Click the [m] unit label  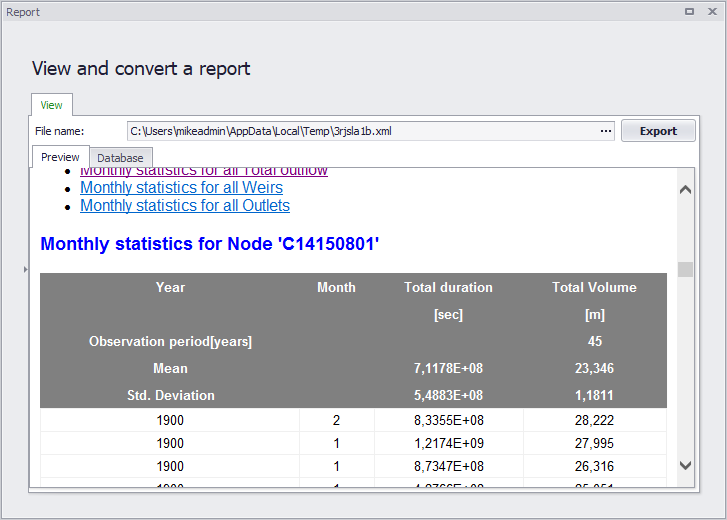coord(594,315)
